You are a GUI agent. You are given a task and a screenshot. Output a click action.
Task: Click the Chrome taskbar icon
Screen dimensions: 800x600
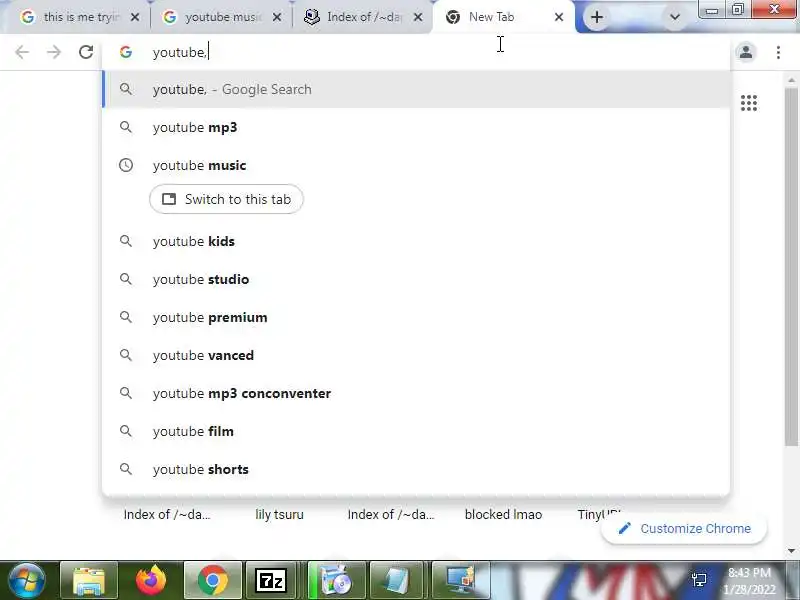[x=213, y=581]
